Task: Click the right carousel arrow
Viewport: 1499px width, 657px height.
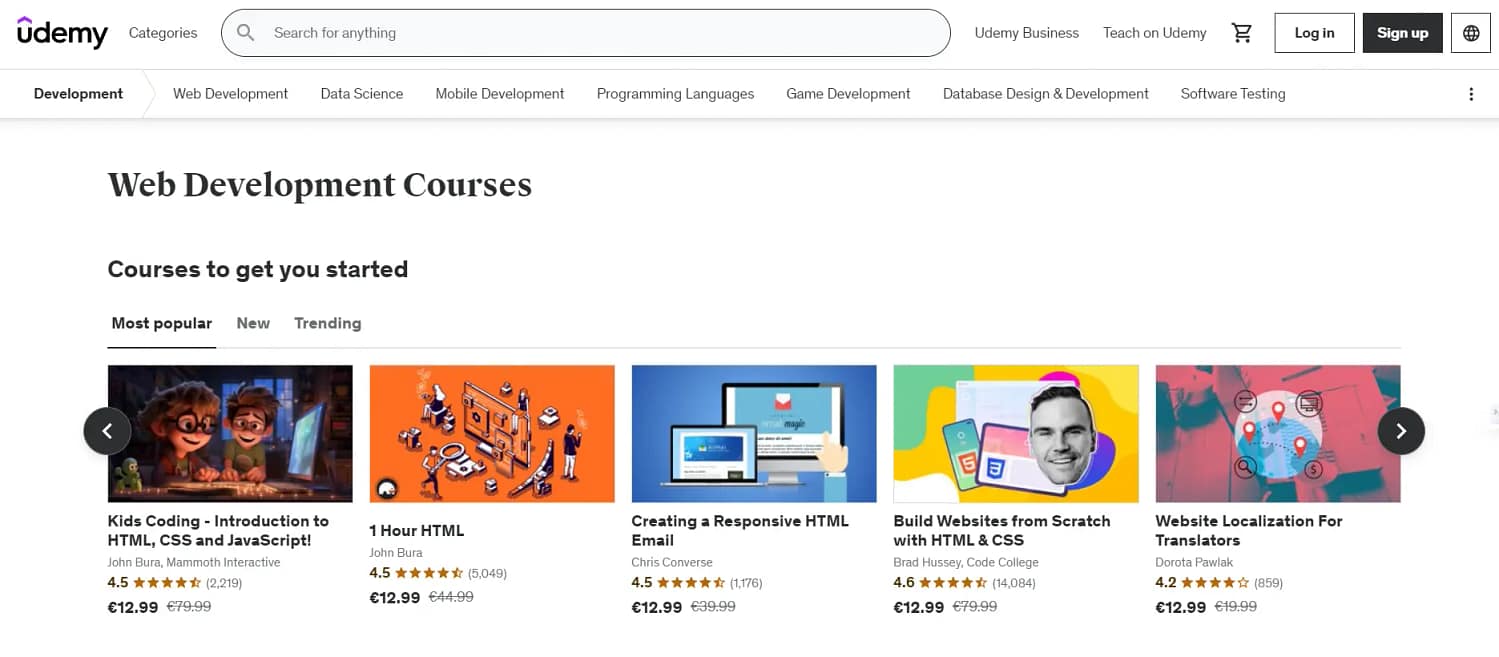Action: click(x=1401, y=430)
